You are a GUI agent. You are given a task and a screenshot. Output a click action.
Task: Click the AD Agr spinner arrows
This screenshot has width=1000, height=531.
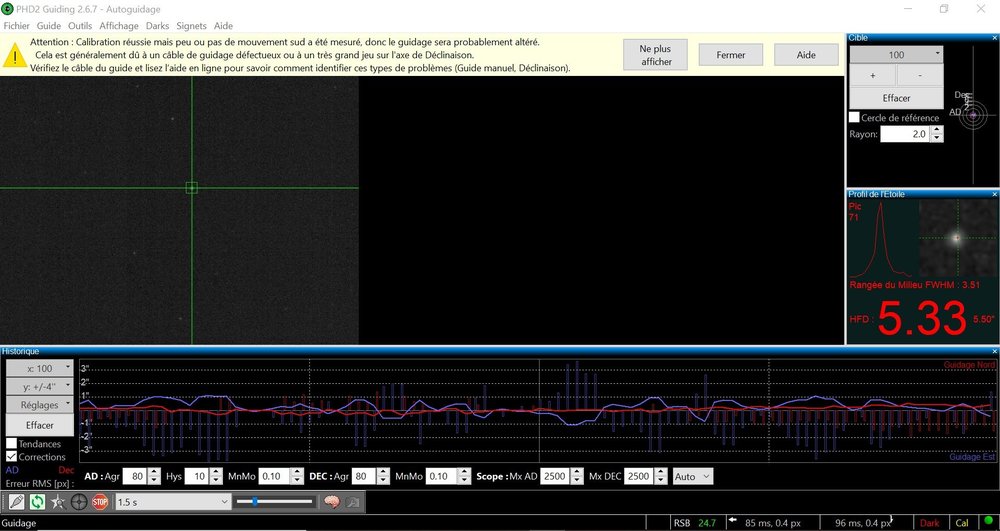pyautogui.click(x=154, y=476)
